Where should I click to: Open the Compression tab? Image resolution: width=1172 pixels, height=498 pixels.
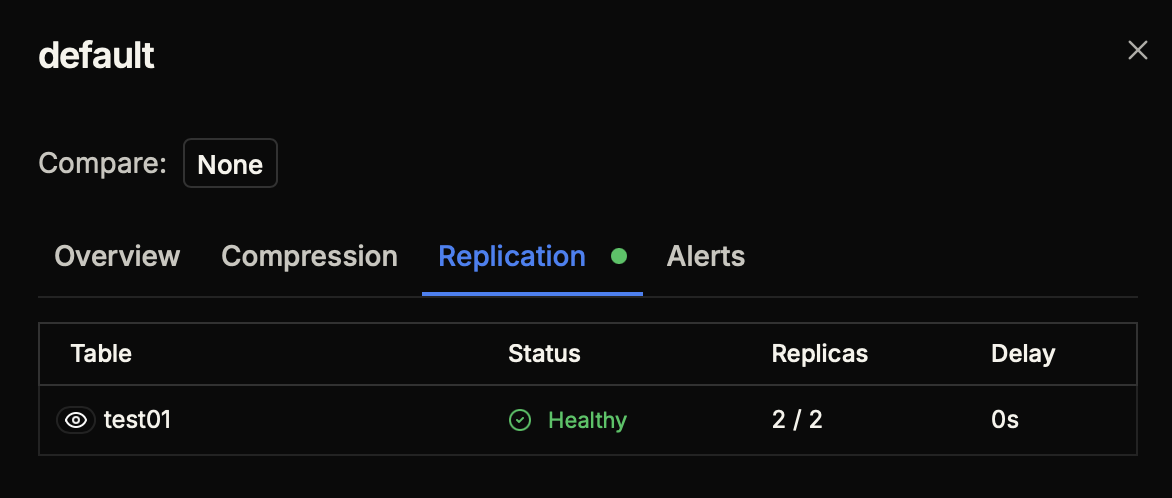(x=309, y=256)
